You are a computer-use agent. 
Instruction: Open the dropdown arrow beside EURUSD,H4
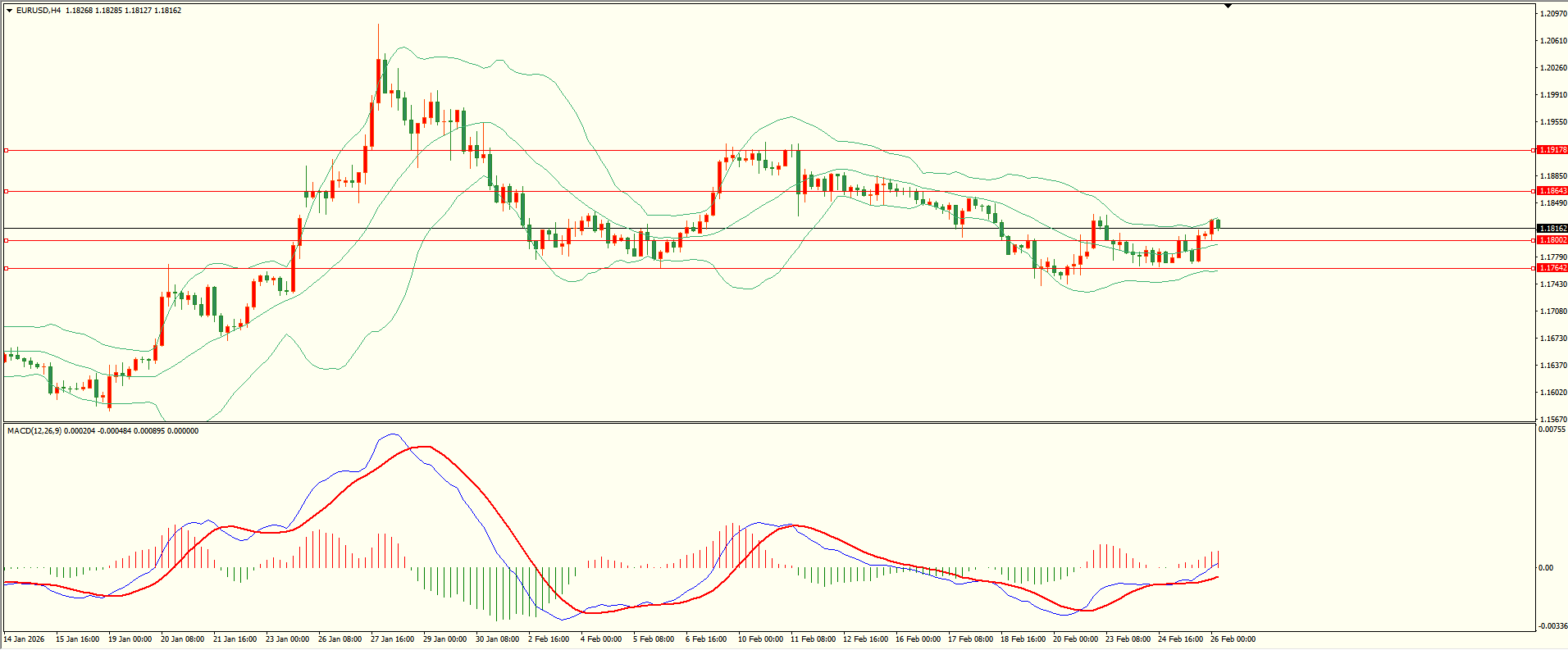tap(9, 11)
